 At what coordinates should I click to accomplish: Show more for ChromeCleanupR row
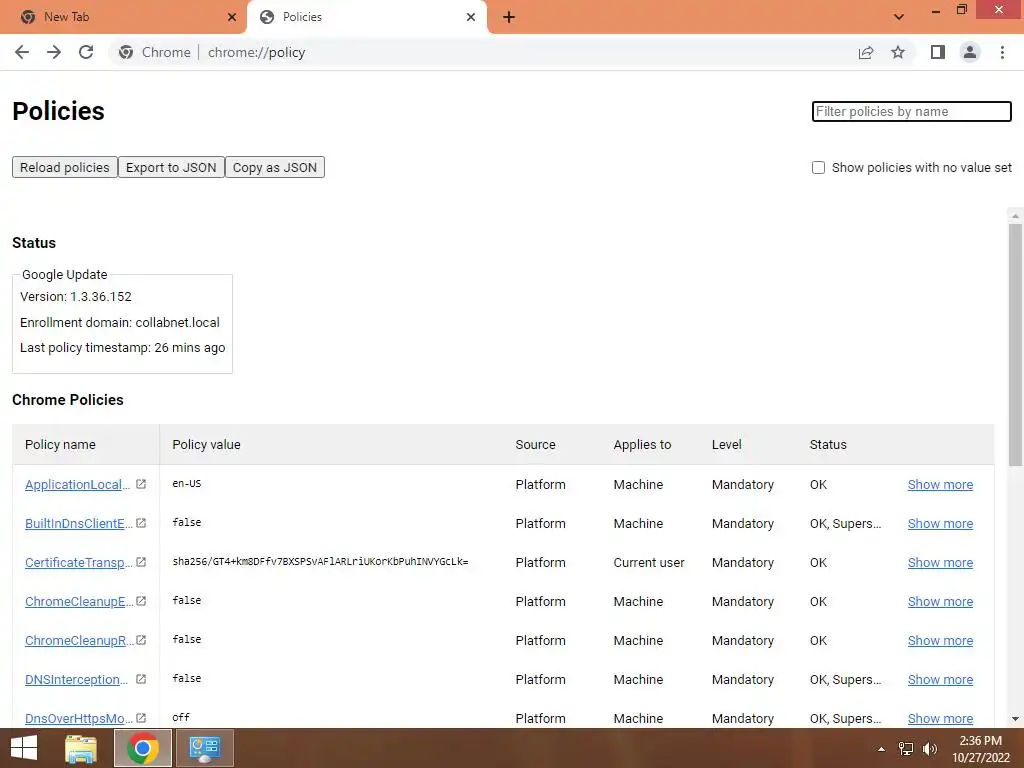(940, 641)
